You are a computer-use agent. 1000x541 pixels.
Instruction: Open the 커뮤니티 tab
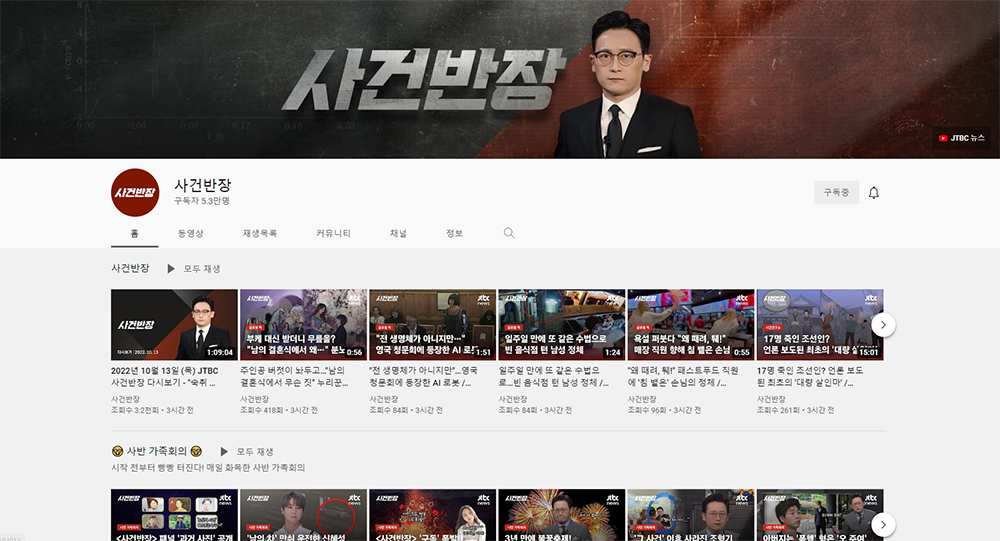334,233
